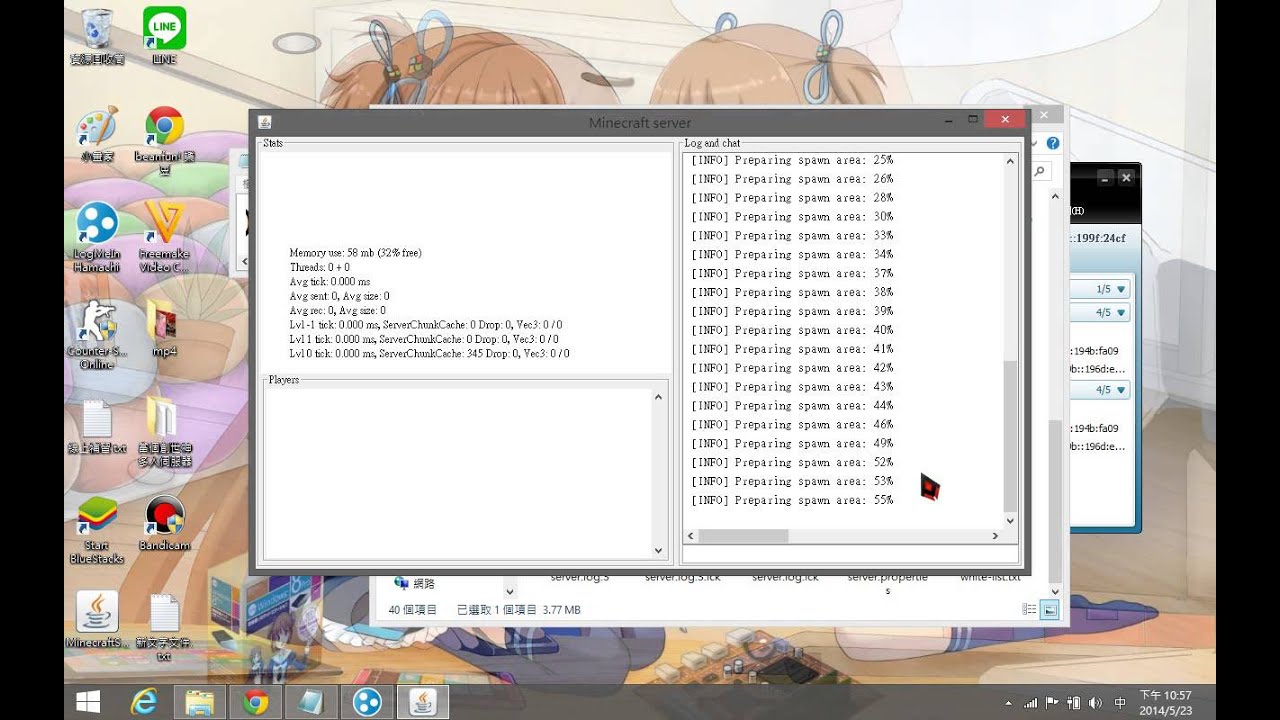Maximize the Minecraft server window
Viewport: 1280px width, 720px height.
972,119
